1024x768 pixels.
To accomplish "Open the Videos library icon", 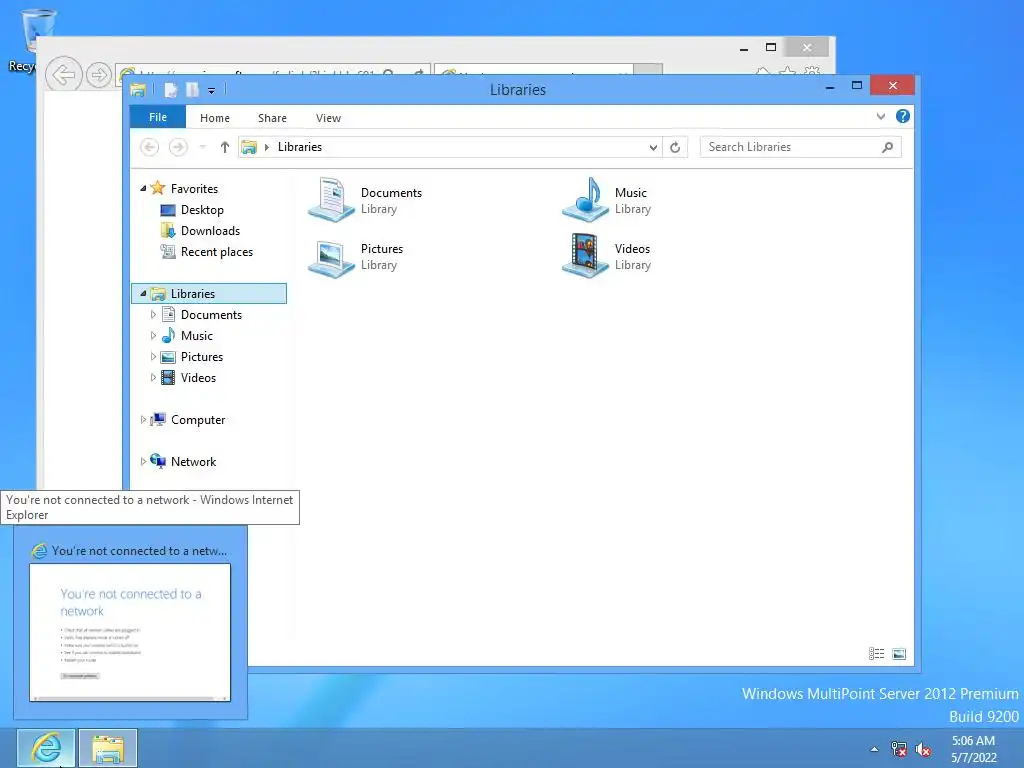I will tap(585, 256).
